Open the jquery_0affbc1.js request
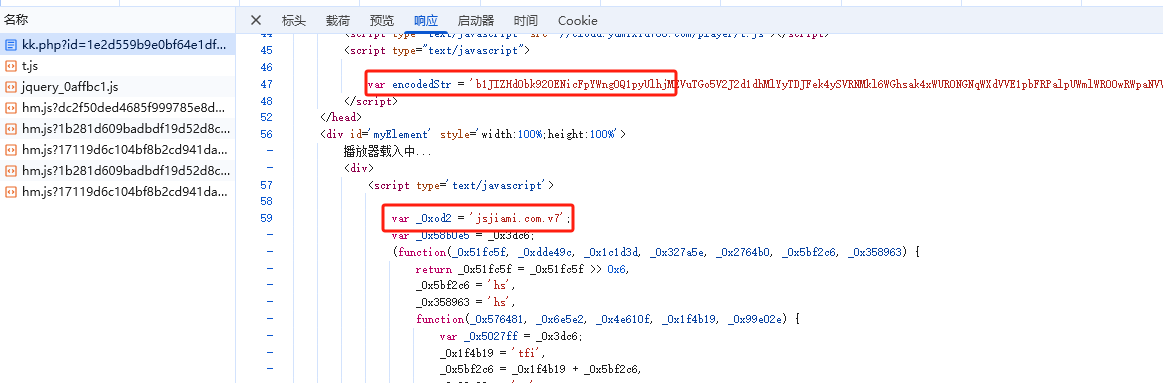This screenshot has width=1163, height=383. (118, 87)
